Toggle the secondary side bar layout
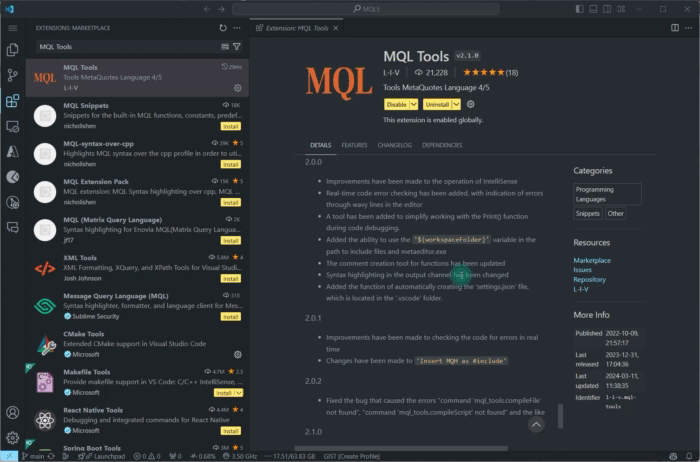This screenshot has width=700, height=462. (607, 9)
